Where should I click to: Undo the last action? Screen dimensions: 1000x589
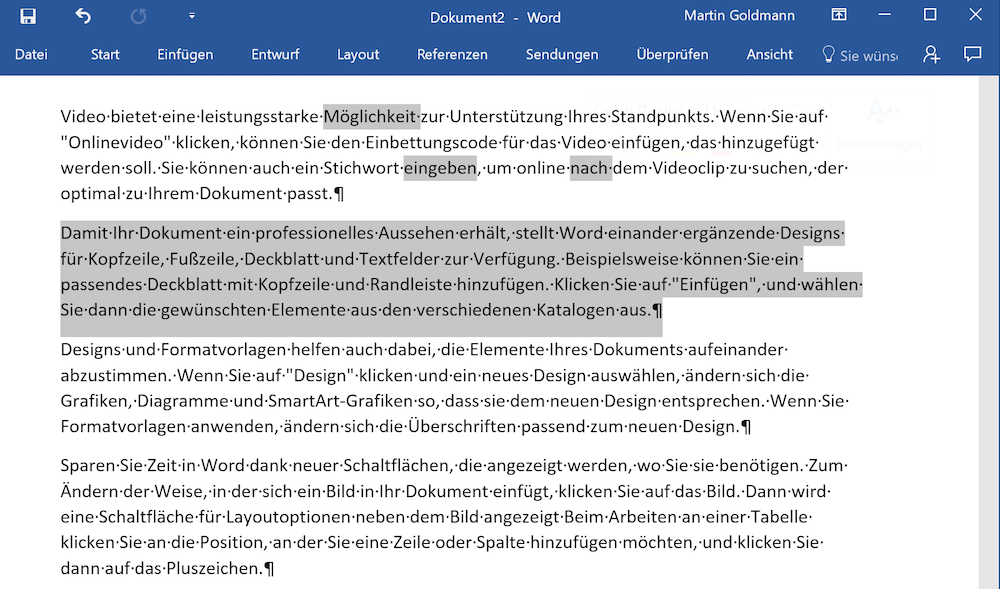[x=83, y=17]
